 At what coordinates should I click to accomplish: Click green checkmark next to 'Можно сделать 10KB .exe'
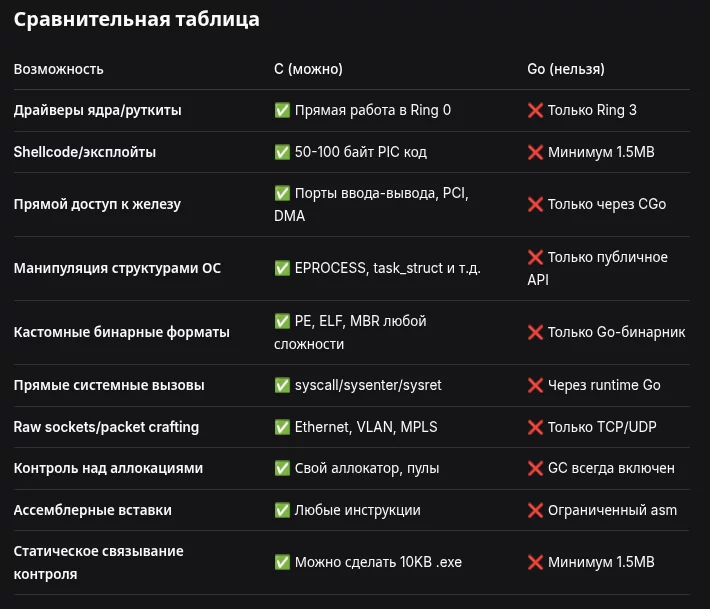(282, 562)
